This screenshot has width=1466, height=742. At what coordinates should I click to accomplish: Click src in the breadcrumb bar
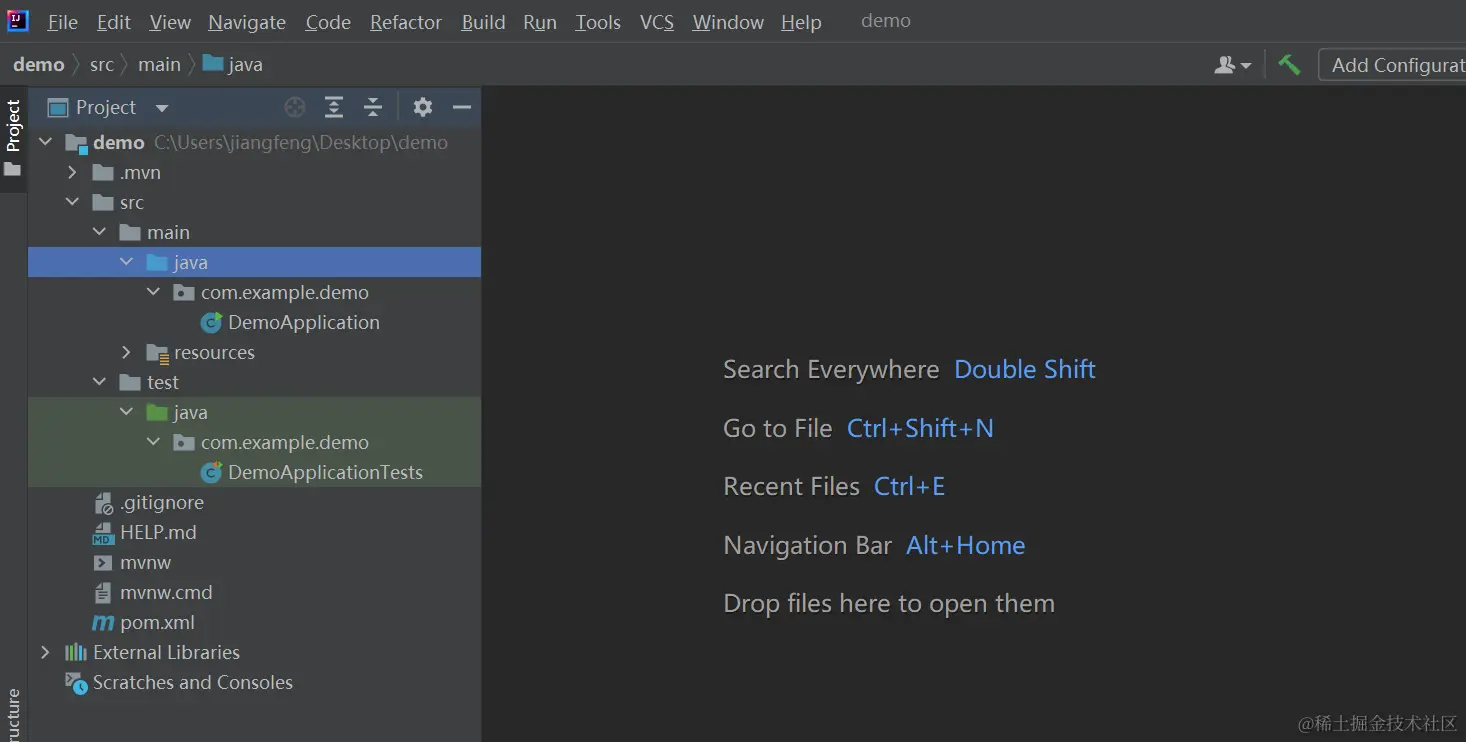102,65
